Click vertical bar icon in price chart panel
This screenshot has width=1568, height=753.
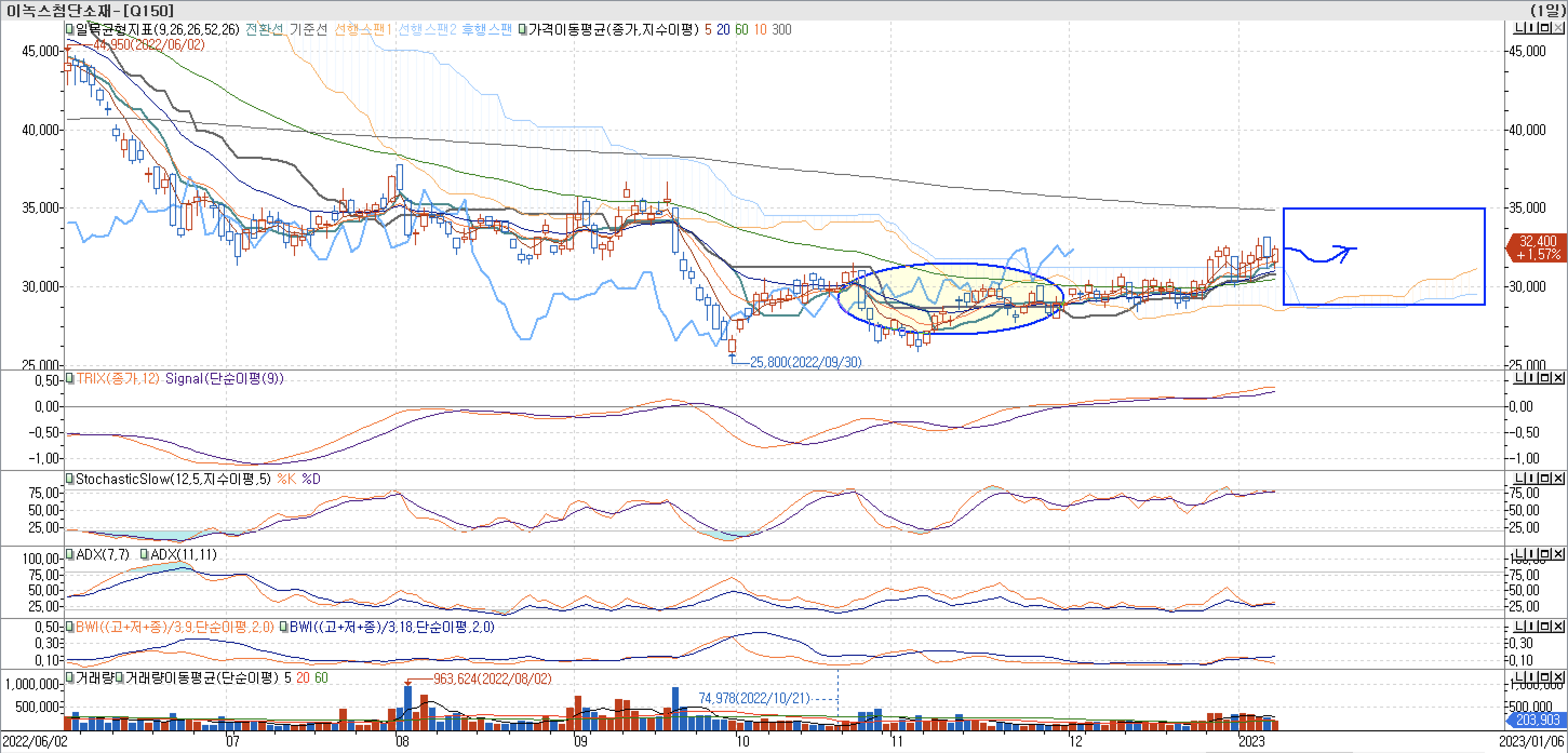click(x=1531, y=28)
